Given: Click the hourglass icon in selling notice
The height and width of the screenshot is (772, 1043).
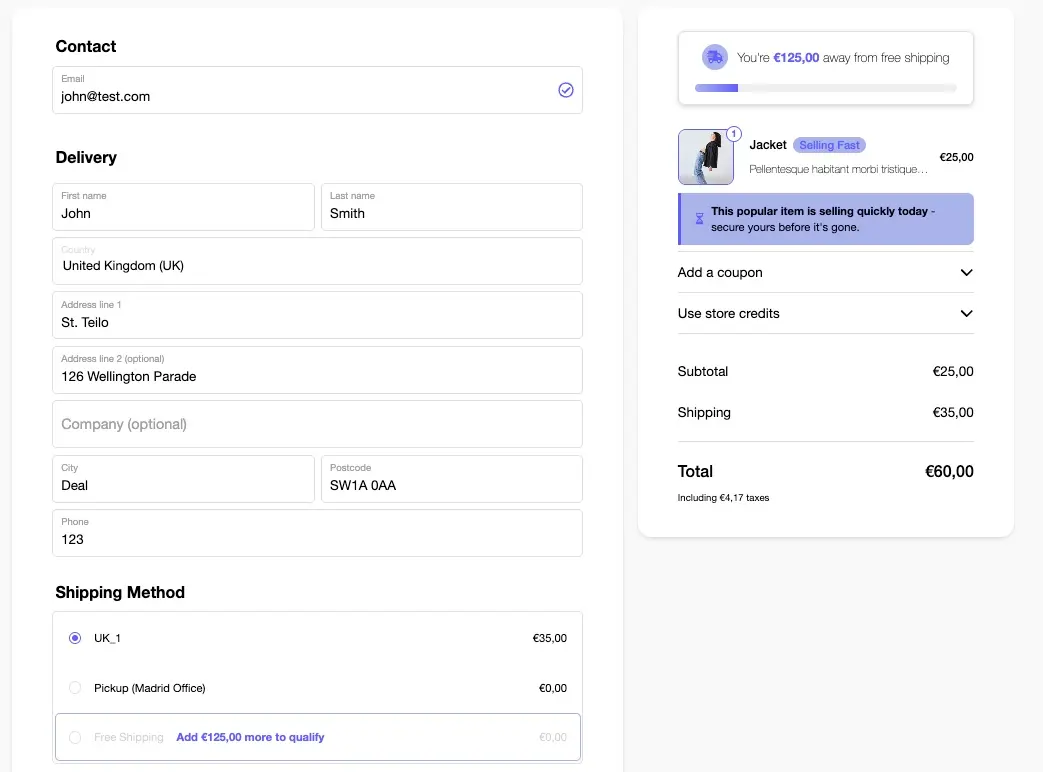Looking at the screenshot, I should tap(698, 219).
